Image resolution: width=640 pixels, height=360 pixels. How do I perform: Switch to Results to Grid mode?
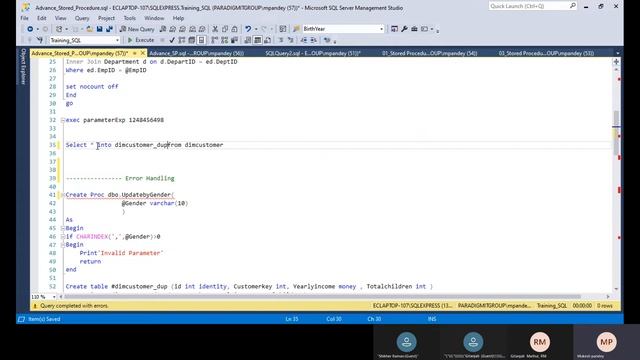(x=258, y=40)
